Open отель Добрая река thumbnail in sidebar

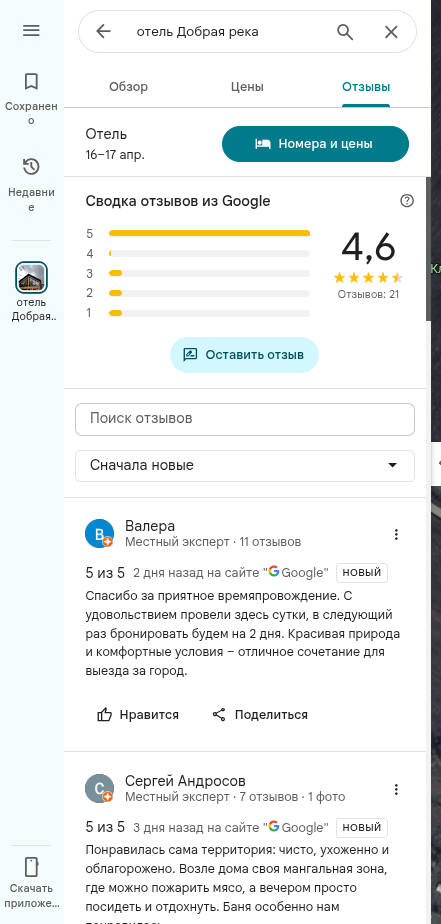pos(31,277)
